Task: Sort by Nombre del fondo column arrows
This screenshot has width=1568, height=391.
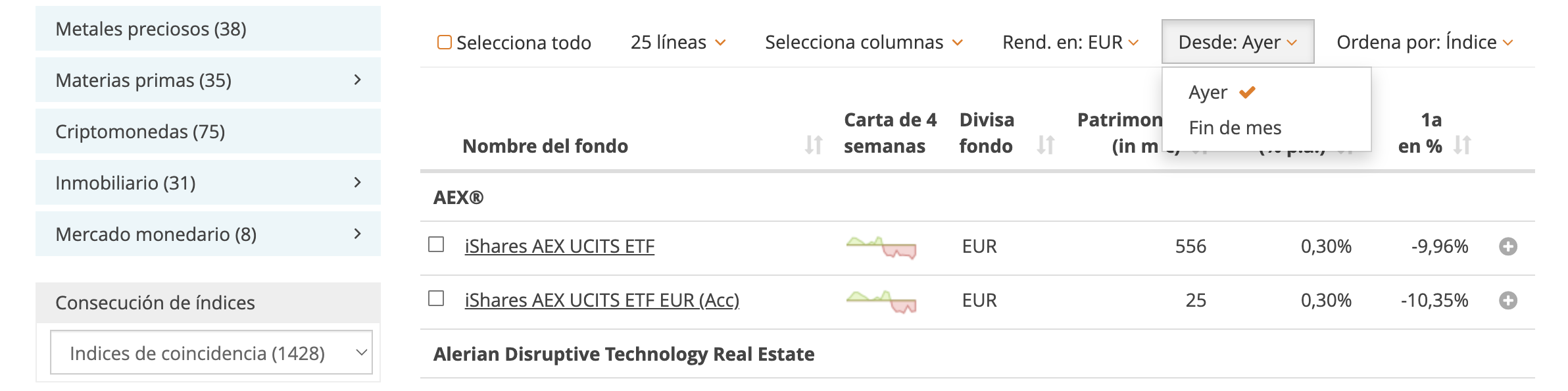Action: tap(814, 145)
